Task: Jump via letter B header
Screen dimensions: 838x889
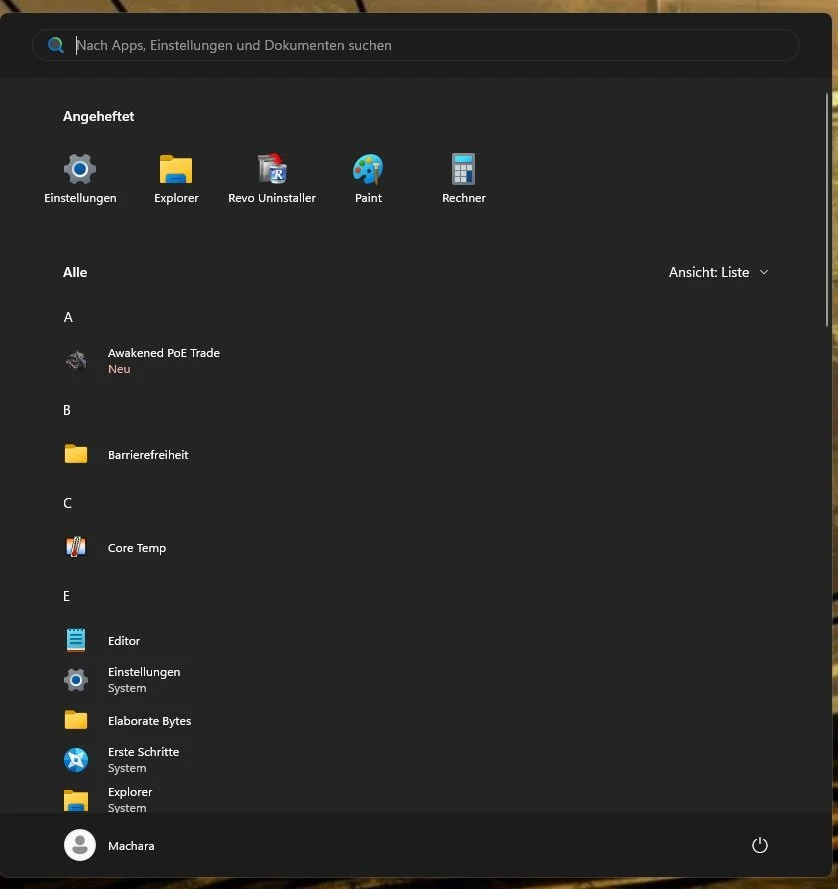Action: (67, 410)
